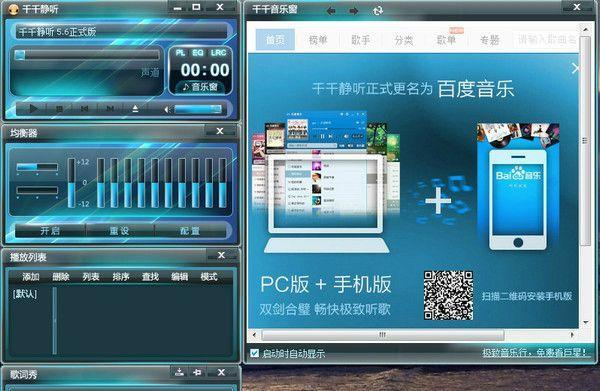This screenshot has height=391, width=600.
Task: Switch to the 歌手 tab
Action: 360,39
